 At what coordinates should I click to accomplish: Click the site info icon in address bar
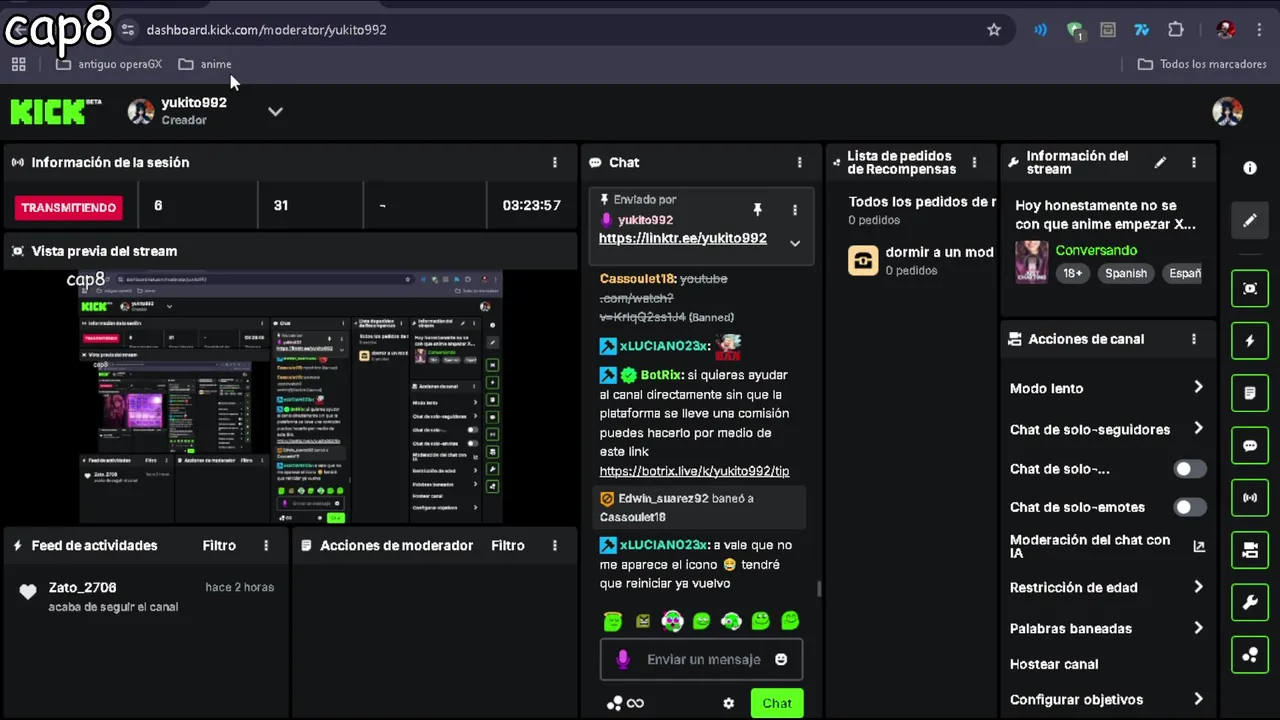click(128, 30)
